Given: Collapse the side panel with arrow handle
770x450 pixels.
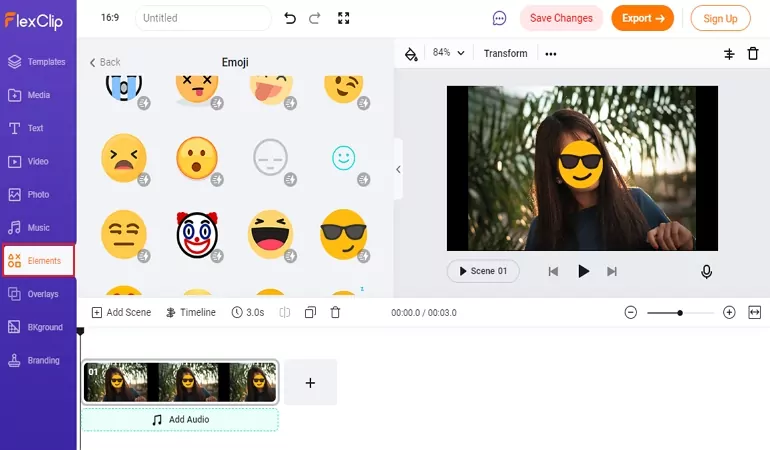Looking at the screenshot, I should pyautogui.click(x=398, y=169).
